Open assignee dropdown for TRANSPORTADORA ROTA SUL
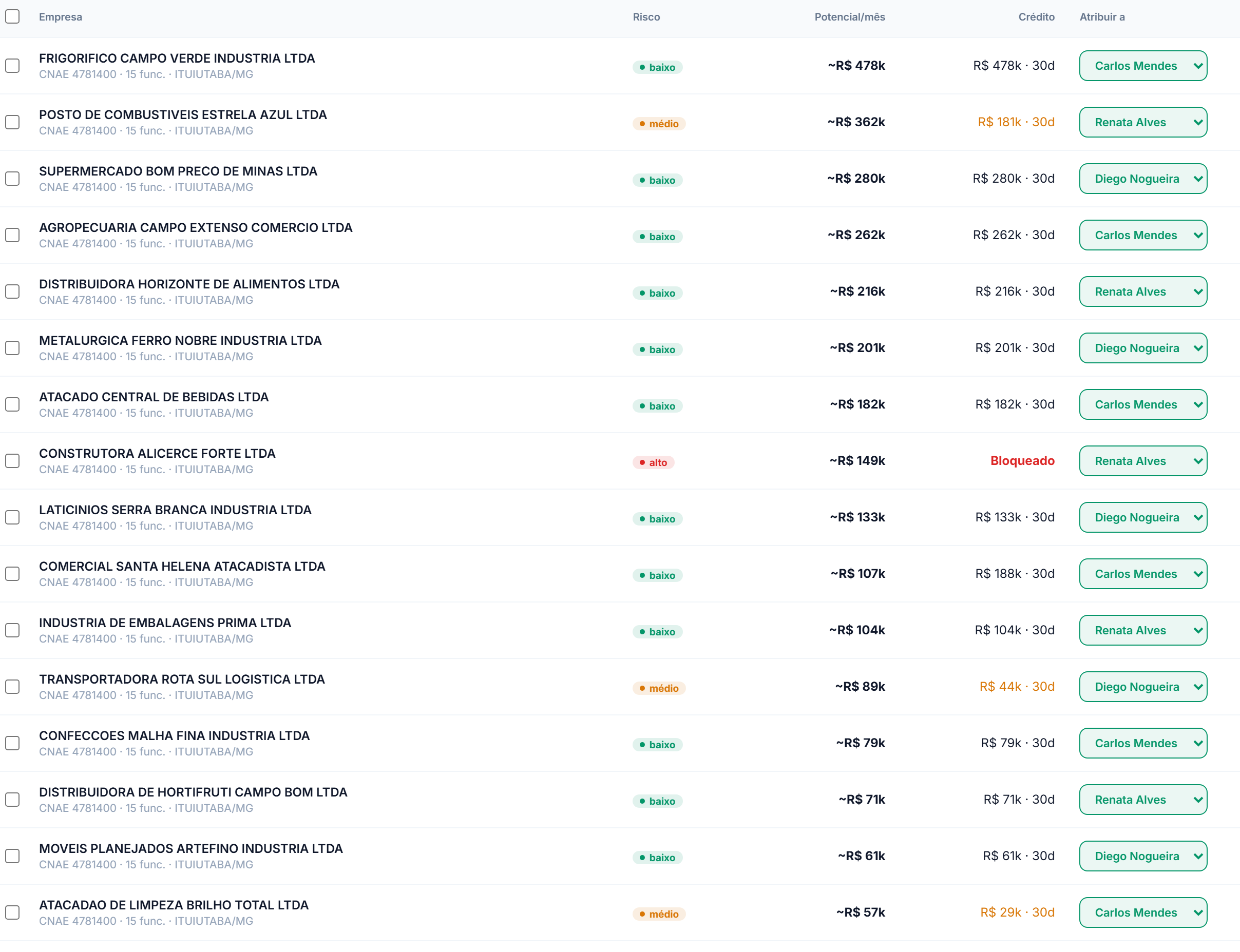 (1143, 687)
